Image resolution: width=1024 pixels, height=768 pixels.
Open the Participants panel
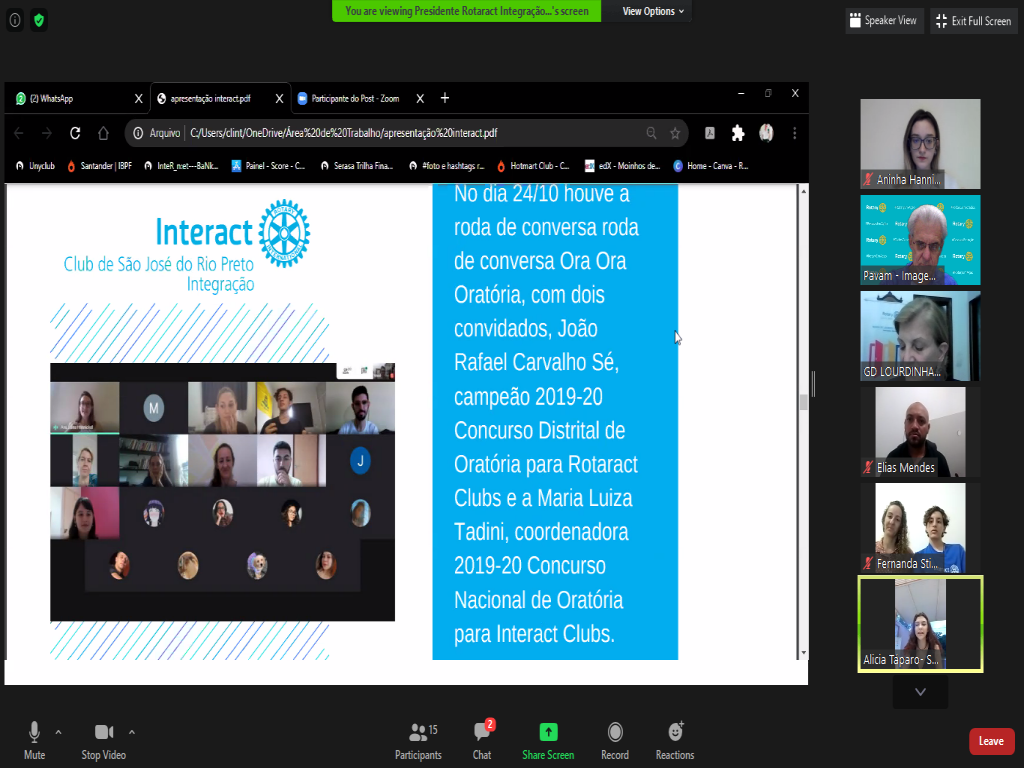point(418,740)
